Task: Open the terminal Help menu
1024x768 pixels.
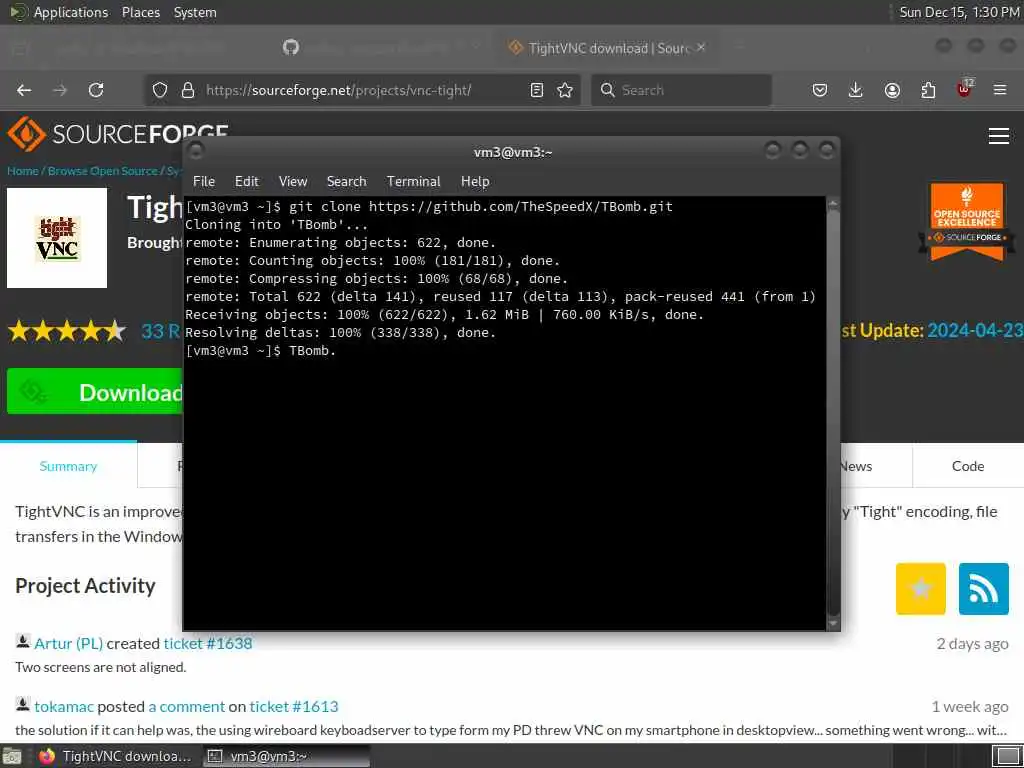Action: 475,182
